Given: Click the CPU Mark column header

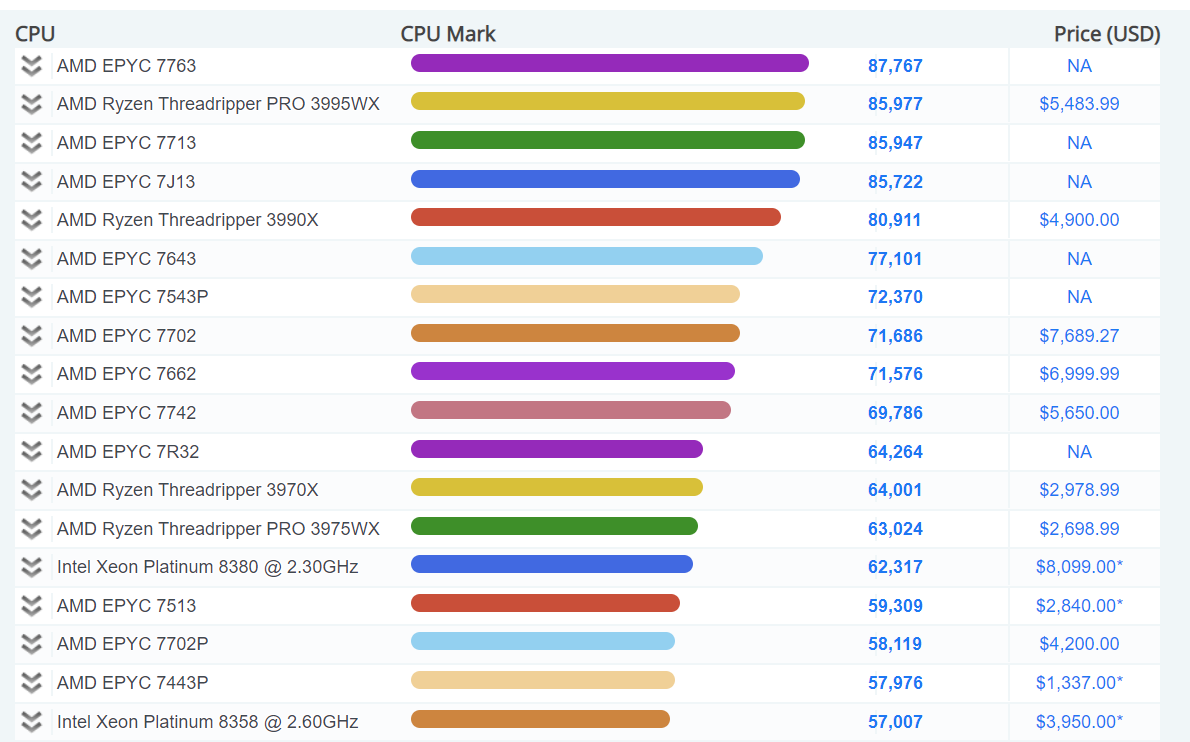Looking at the screenshot, I should coord(448,34).
